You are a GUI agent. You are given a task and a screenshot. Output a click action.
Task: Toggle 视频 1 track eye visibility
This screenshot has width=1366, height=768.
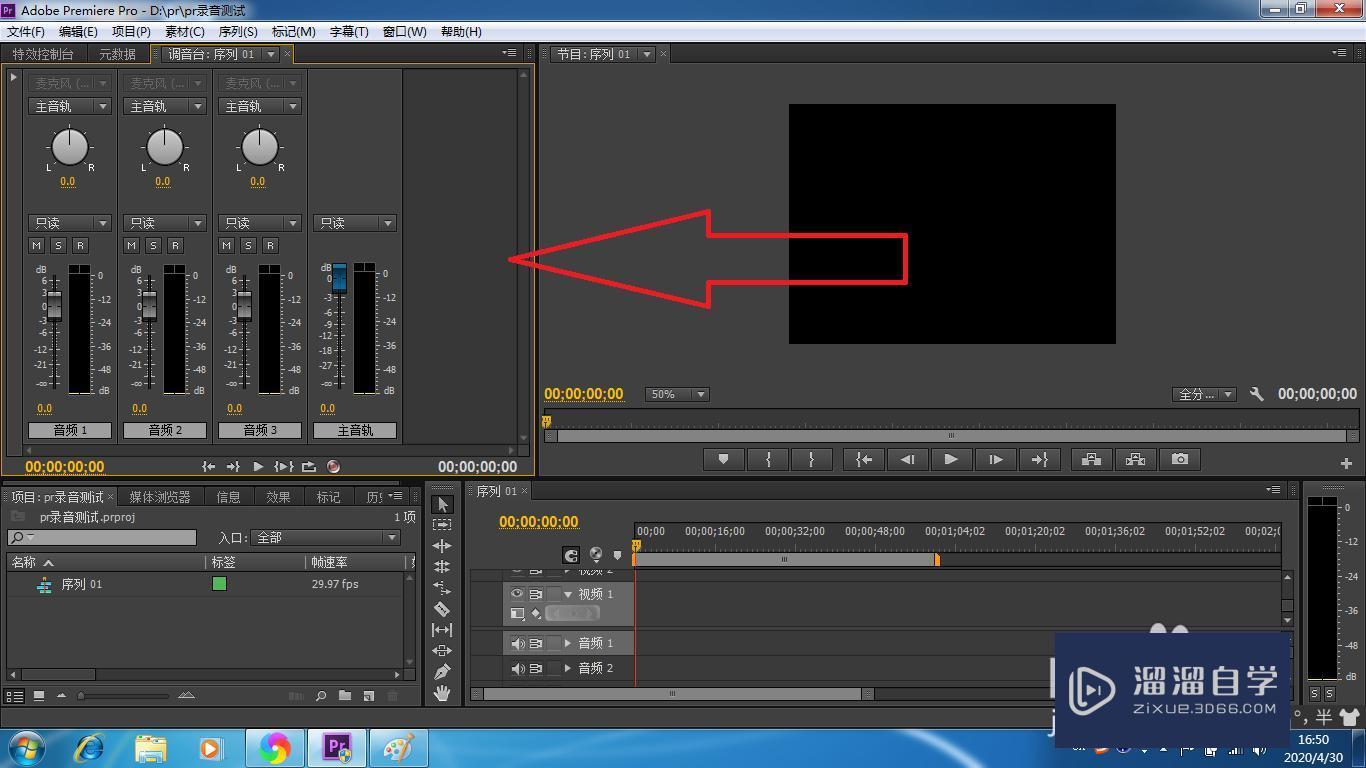coord(517,594)
